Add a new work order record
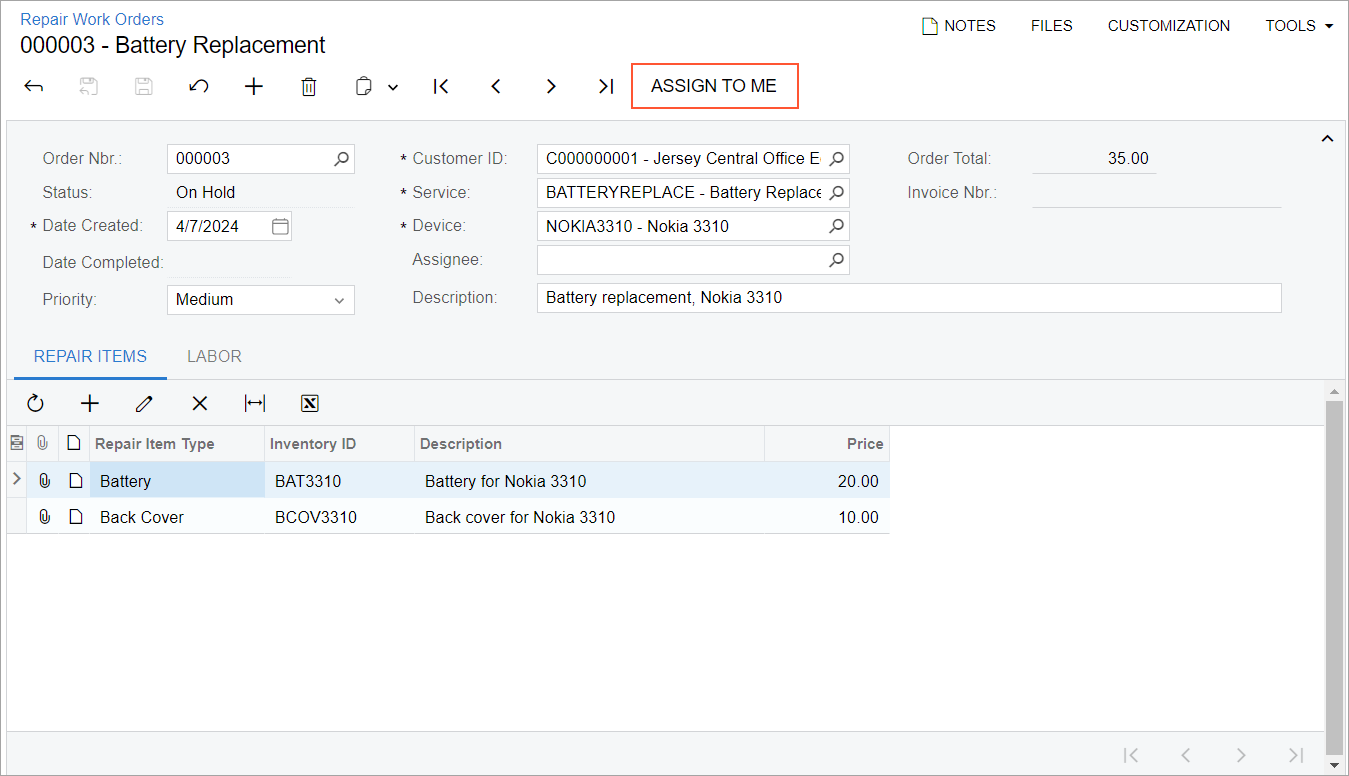This screenshot has width=1349, height=776. [x=254, y=87]
